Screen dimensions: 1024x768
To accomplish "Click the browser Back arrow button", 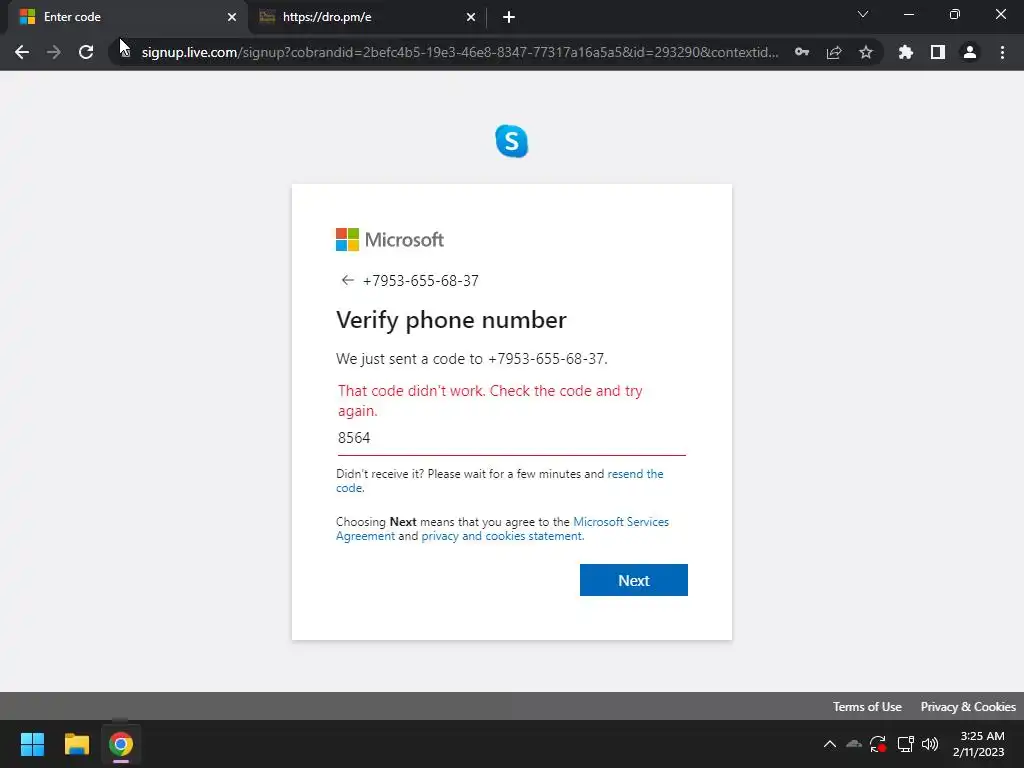I will [x=22, y=52].
